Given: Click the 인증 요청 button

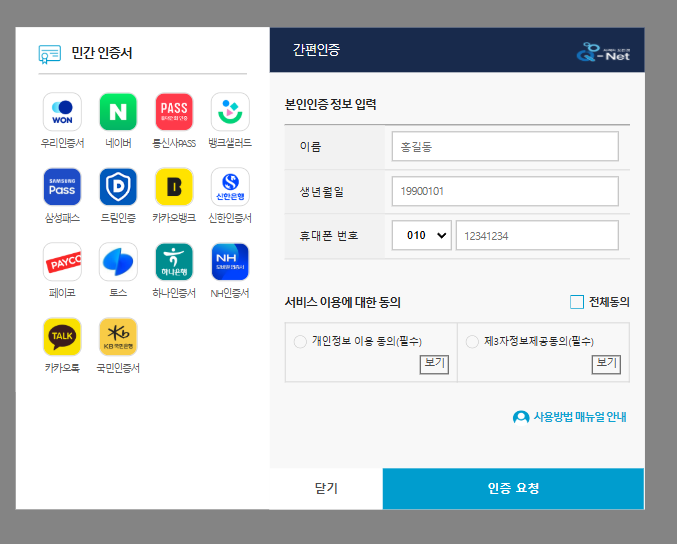Looking at the screenshot, I should click(x=513, y=488).
